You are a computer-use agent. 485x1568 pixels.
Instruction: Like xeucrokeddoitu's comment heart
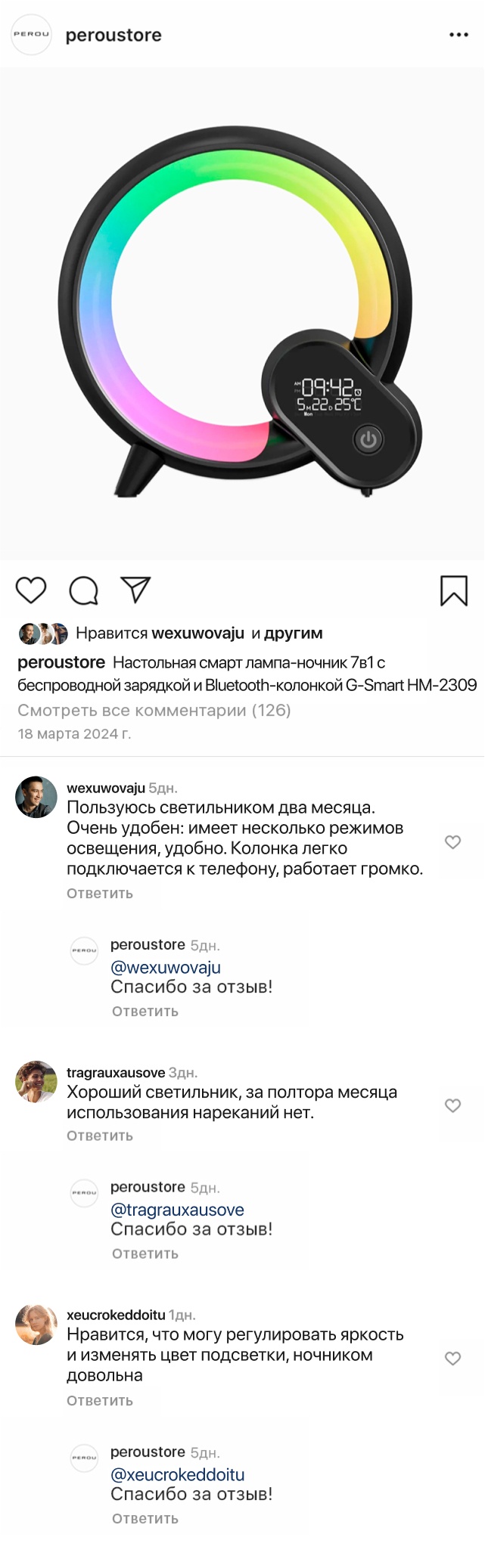coord(452,1358)
